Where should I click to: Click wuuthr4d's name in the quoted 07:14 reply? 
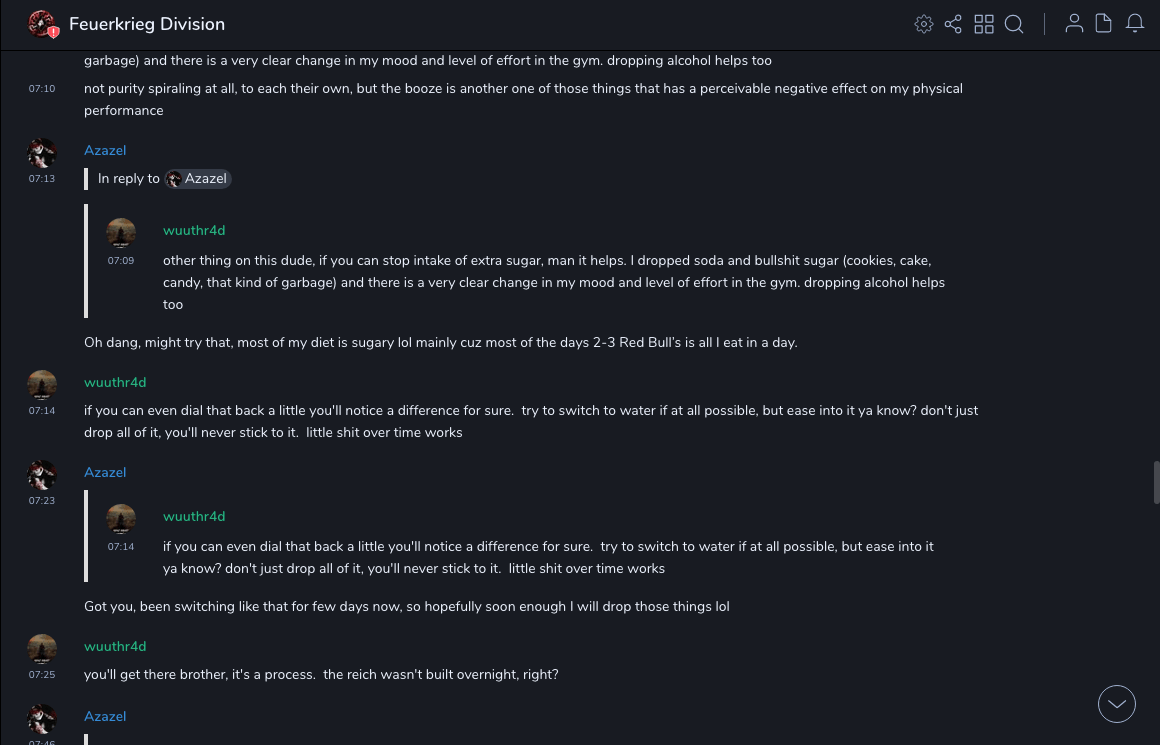point(194,516)
